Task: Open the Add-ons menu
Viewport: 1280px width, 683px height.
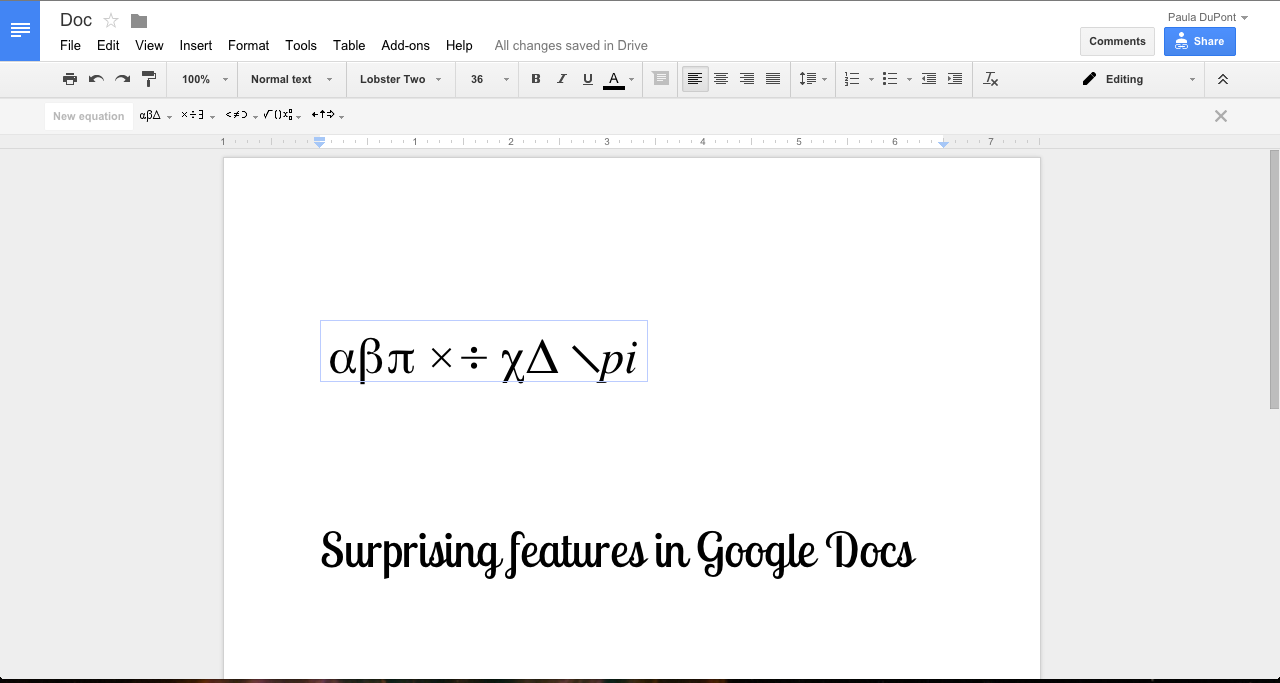Action: [x=405, y=45]
